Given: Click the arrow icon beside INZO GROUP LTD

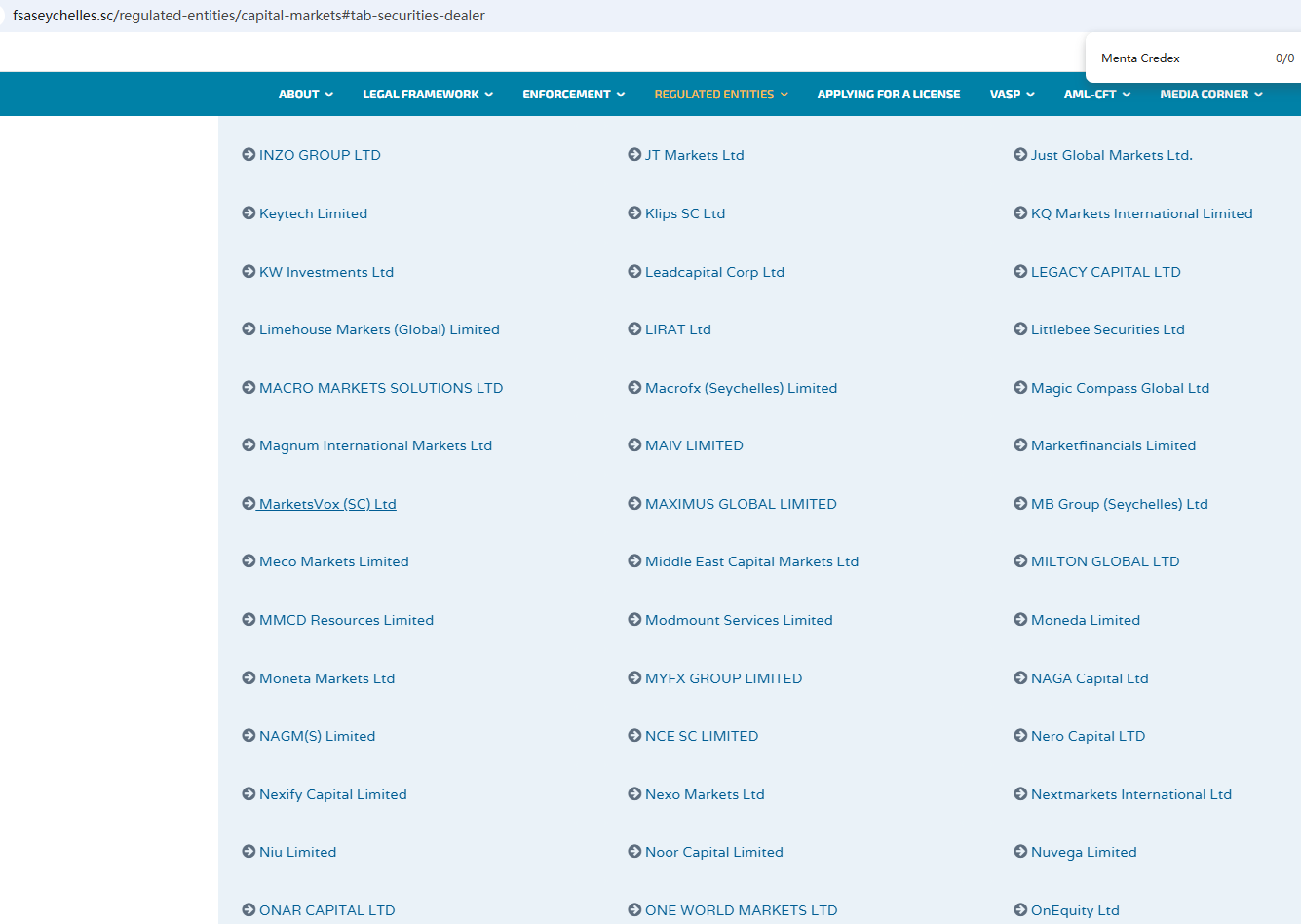Looking at the screenshot, I should coord(249,154).
